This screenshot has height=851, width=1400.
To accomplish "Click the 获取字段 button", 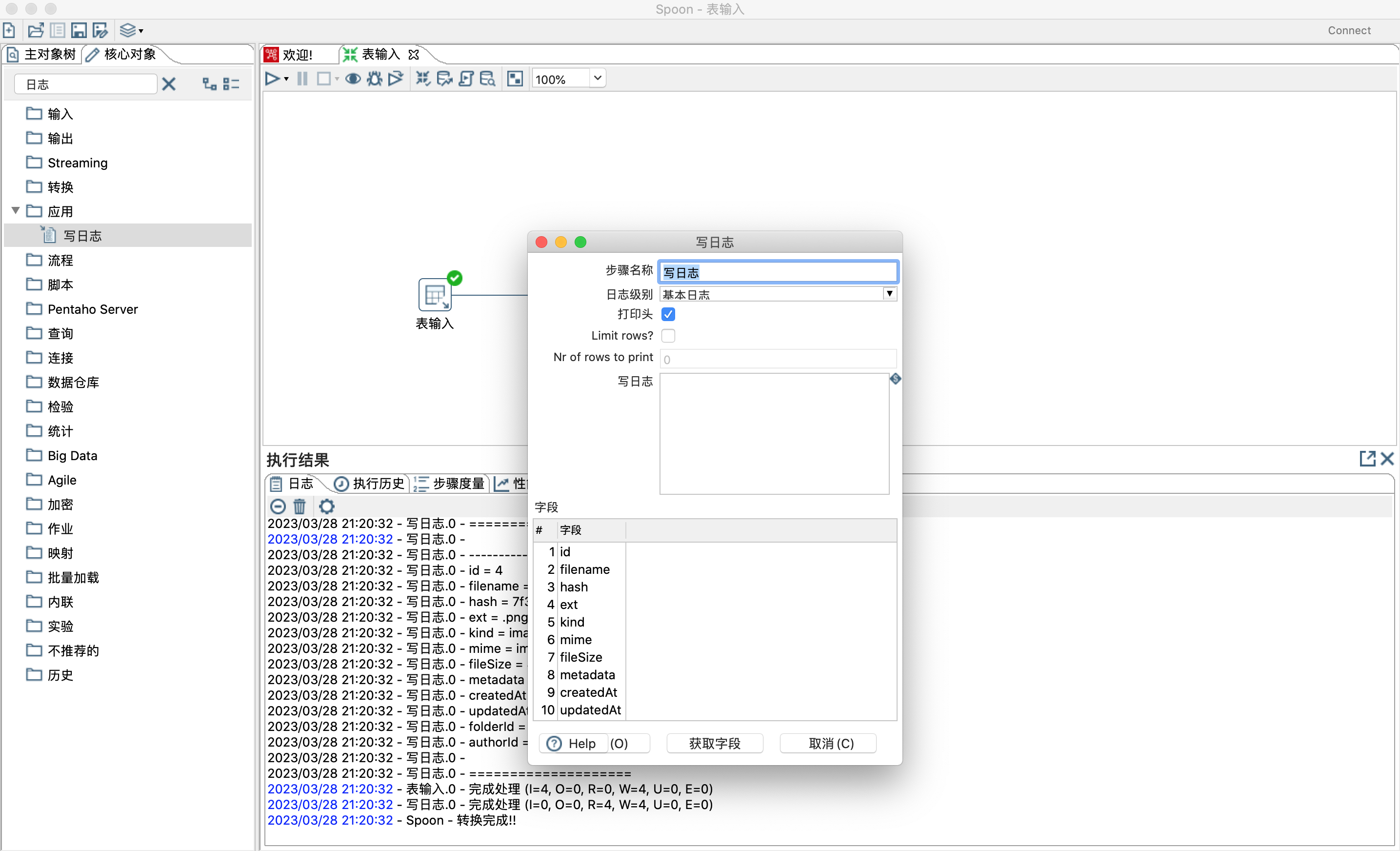I will pos(714,744).
